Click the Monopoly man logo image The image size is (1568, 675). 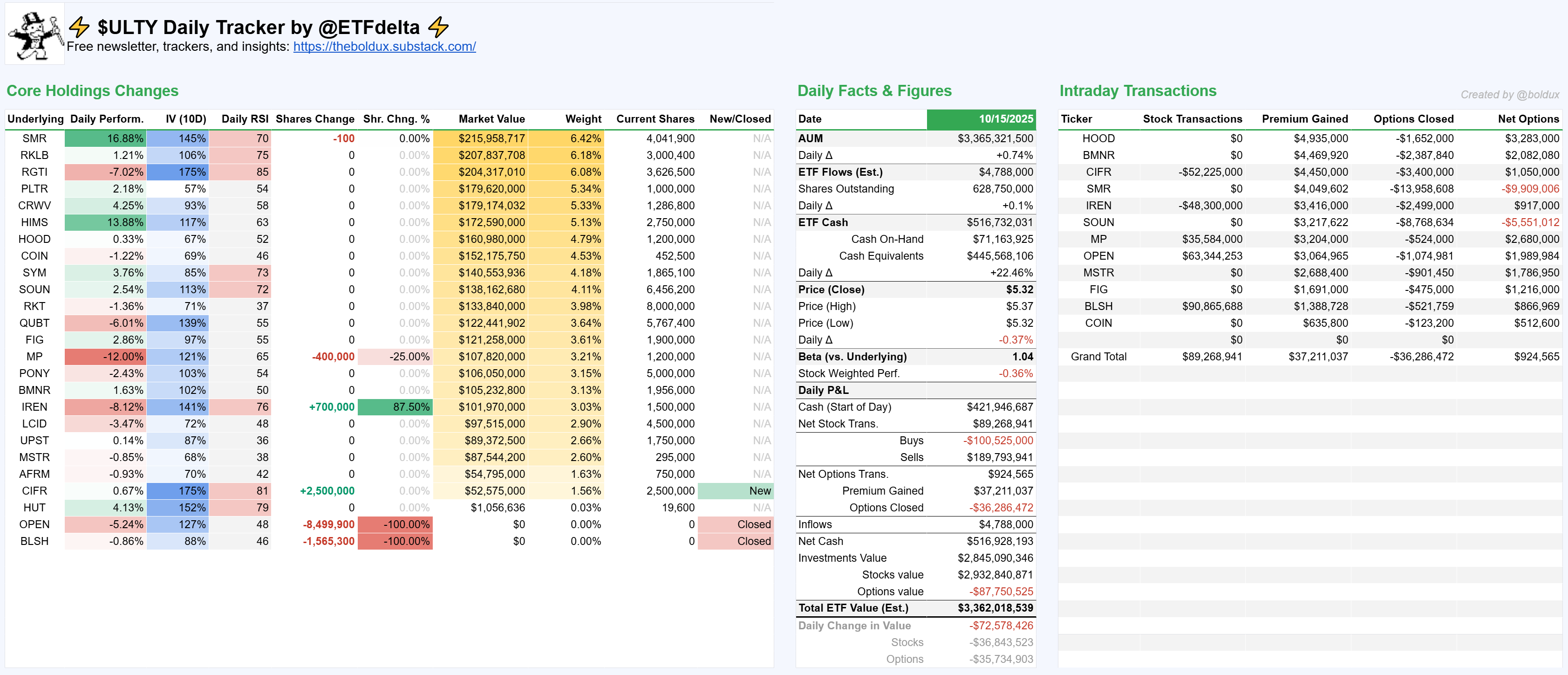(34, 34)
